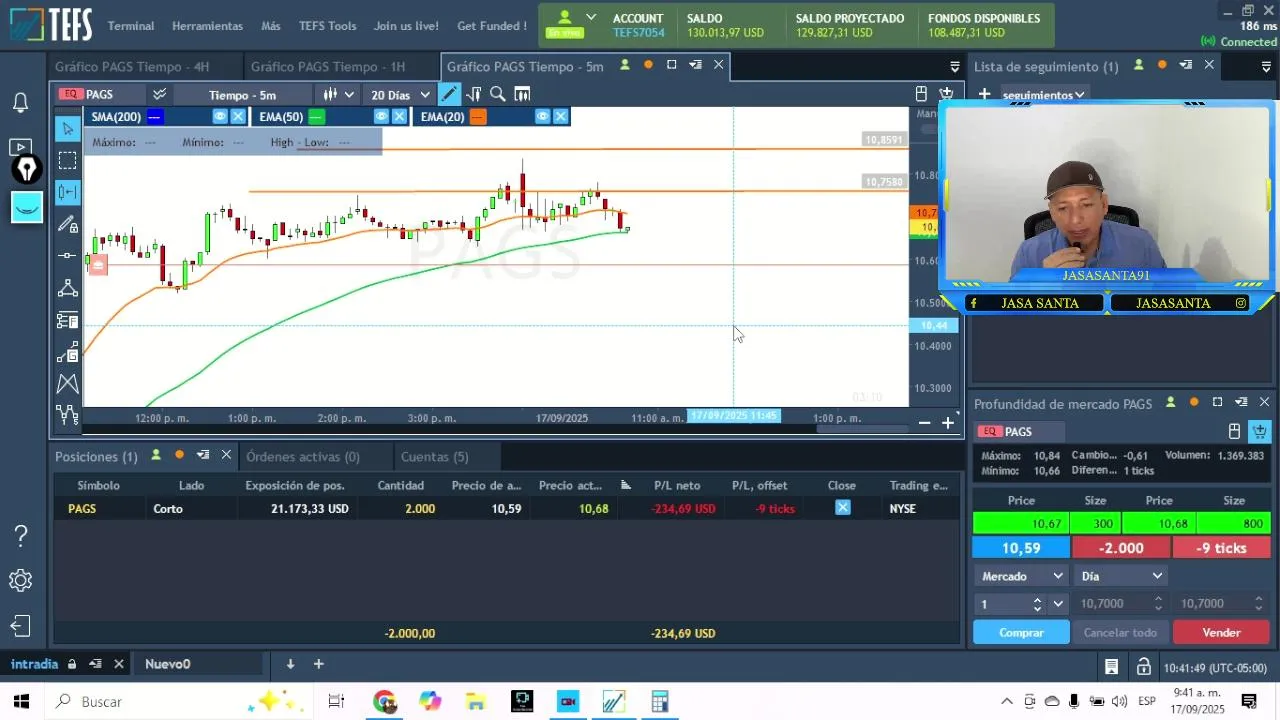The image size is (1280, 720).
Task: Open the Mercado order type dropdown
Action: [x=1022, y=576]
